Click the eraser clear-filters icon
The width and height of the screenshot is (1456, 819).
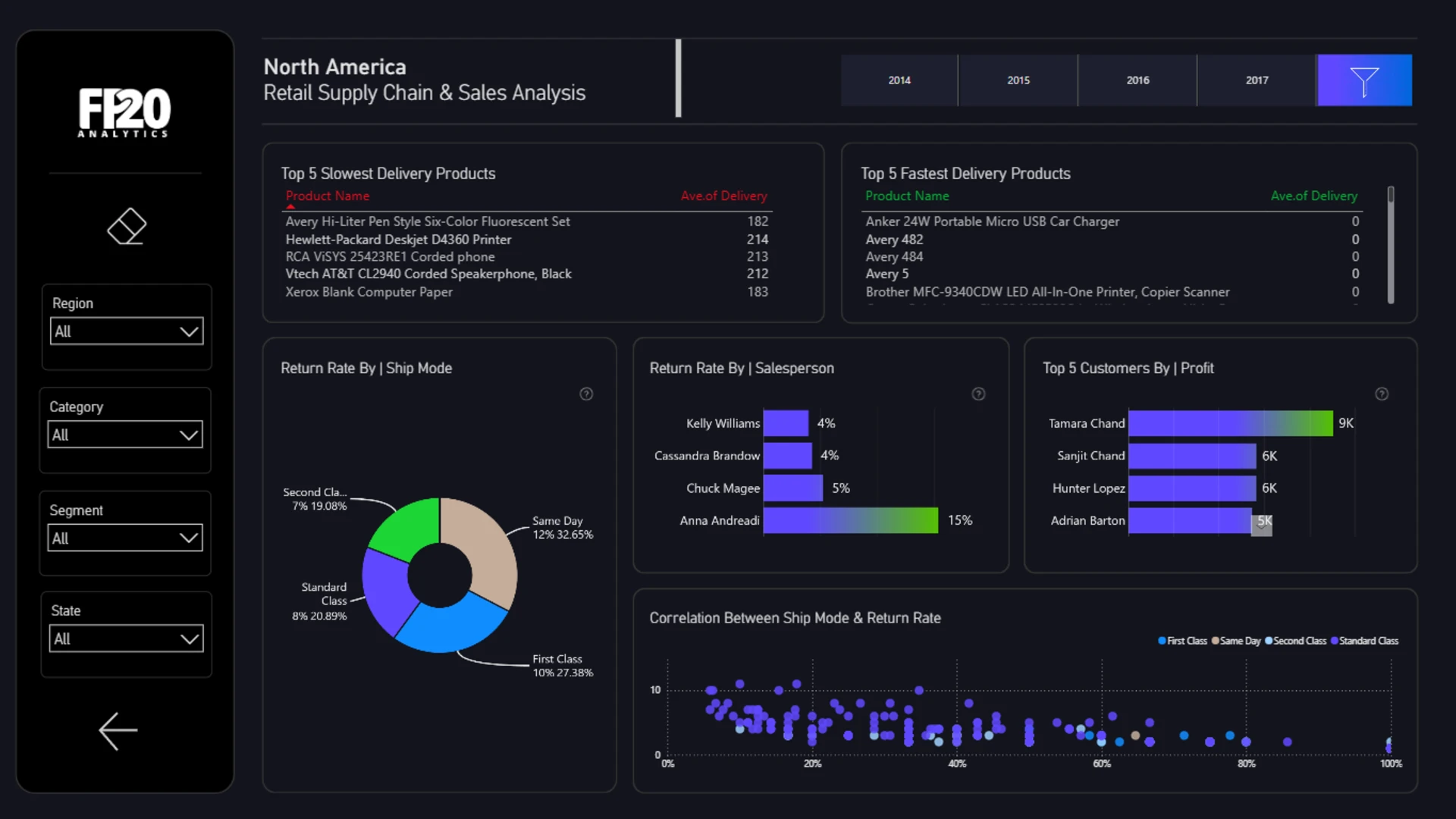tap(127, 226)
